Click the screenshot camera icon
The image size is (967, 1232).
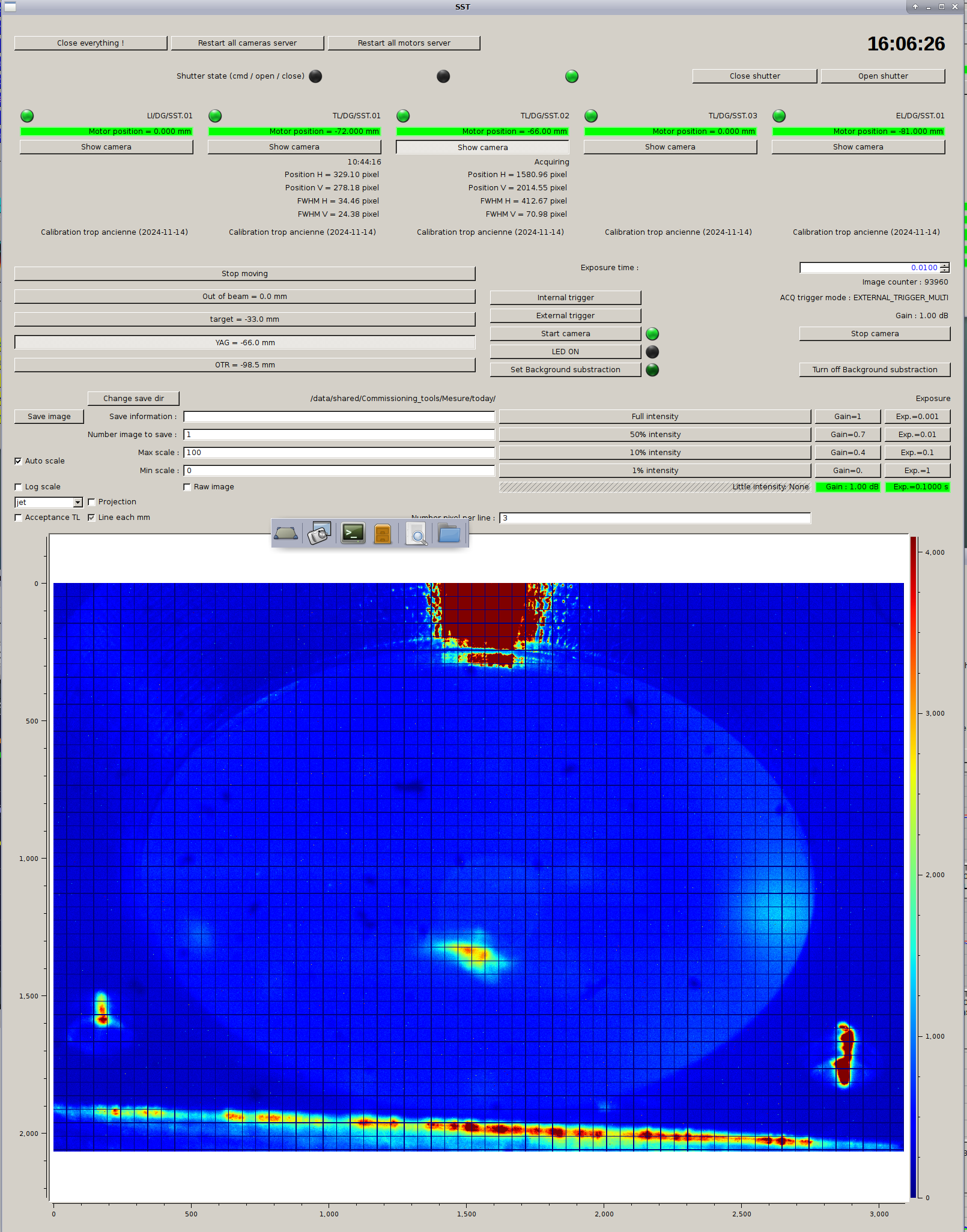click(320, 533)
